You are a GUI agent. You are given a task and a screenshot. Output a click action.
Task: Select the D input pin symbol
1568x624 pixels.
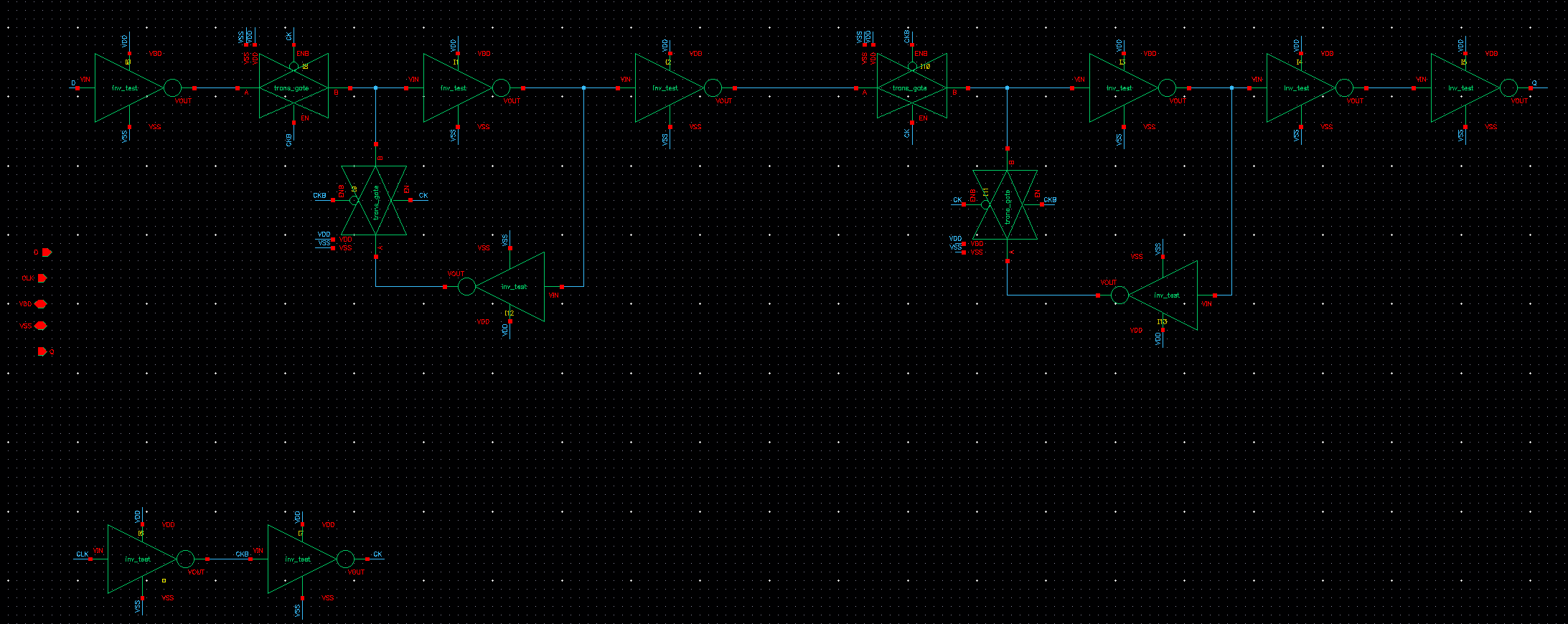pyautogui.click(x=47, y=252)
